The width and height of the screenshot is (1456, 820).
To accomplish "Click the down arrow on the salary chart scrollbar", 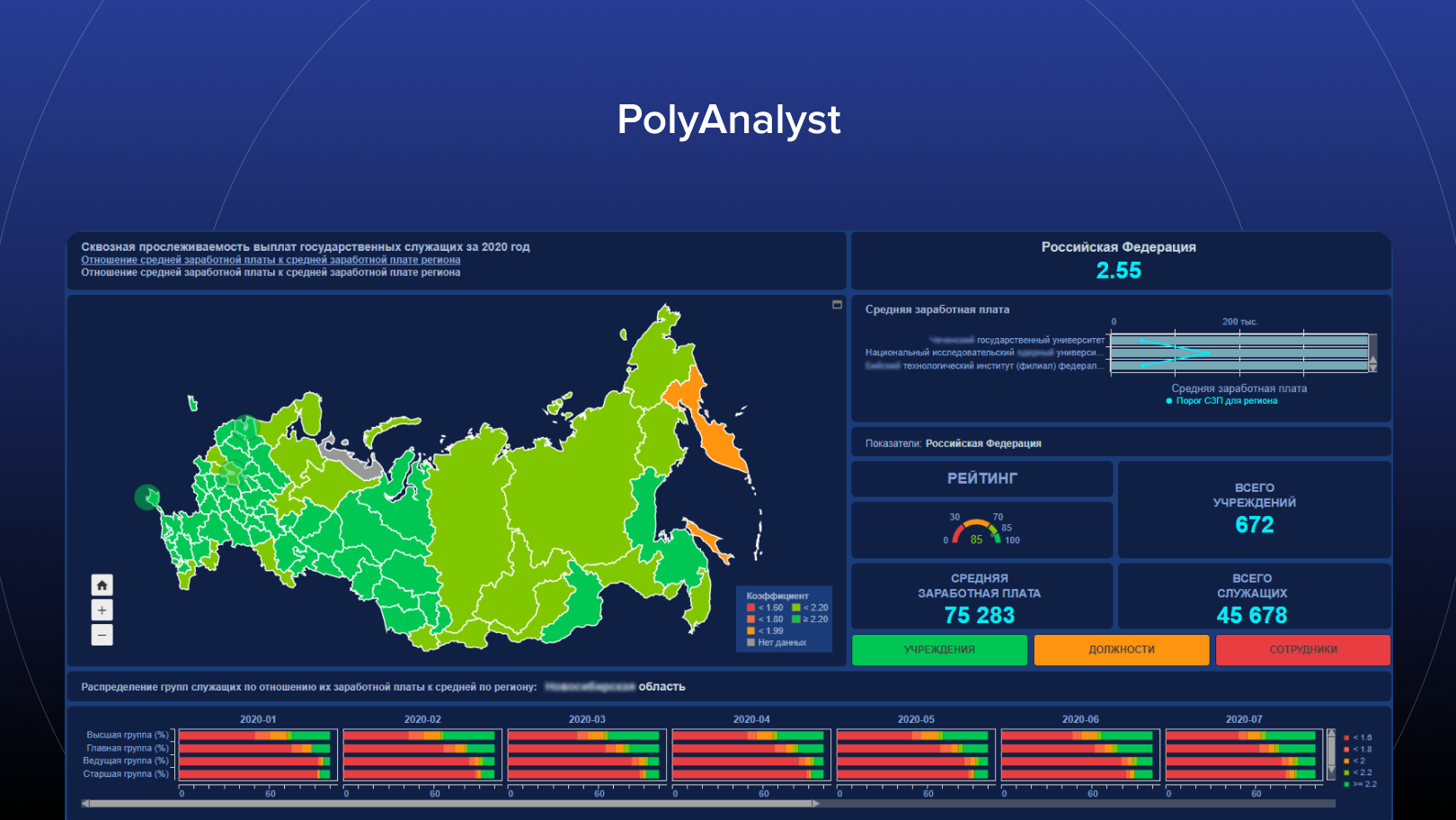I will click(1373, 368).
